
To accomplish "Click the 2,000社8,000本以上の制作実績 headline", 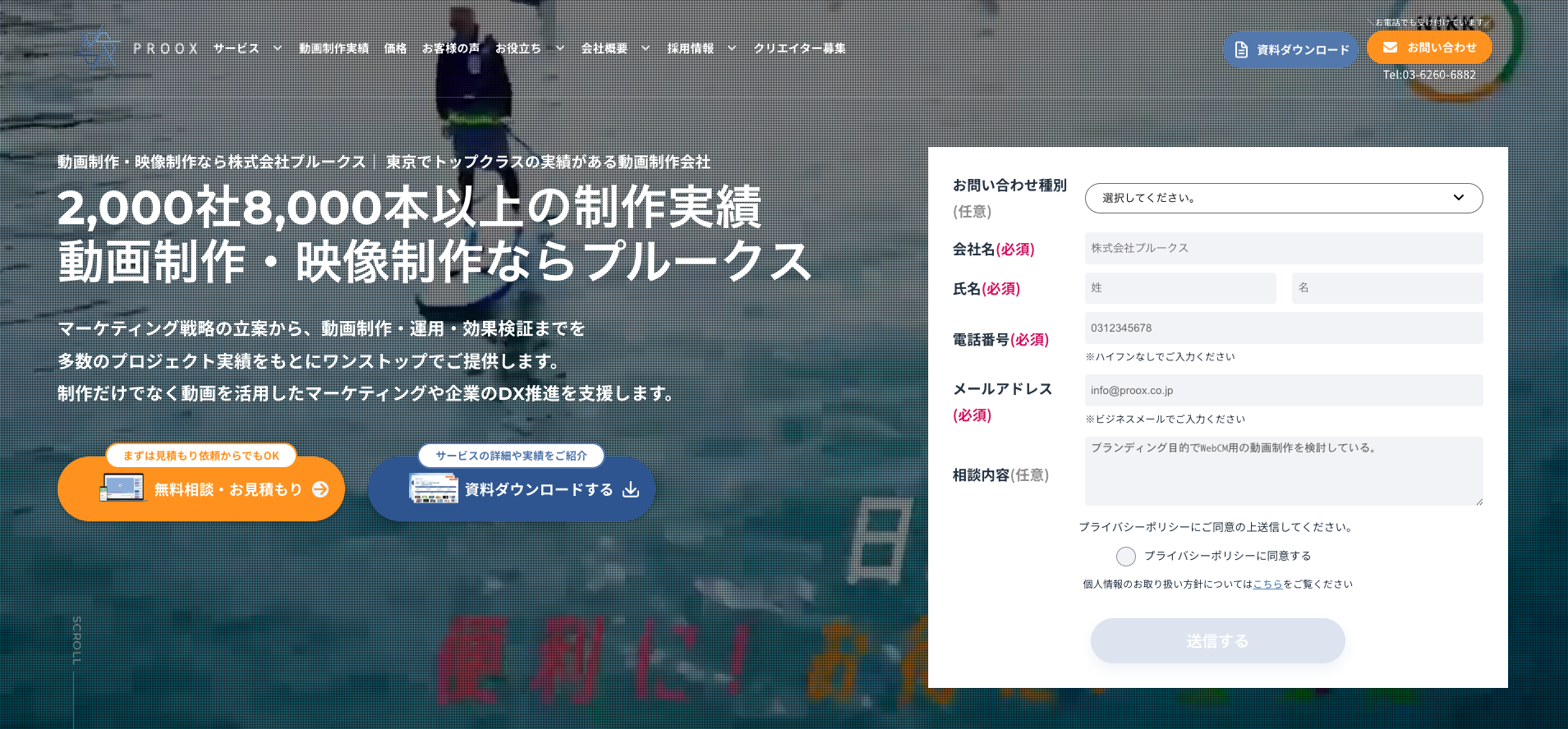I will pyautogui.click(x=410, y=207).
